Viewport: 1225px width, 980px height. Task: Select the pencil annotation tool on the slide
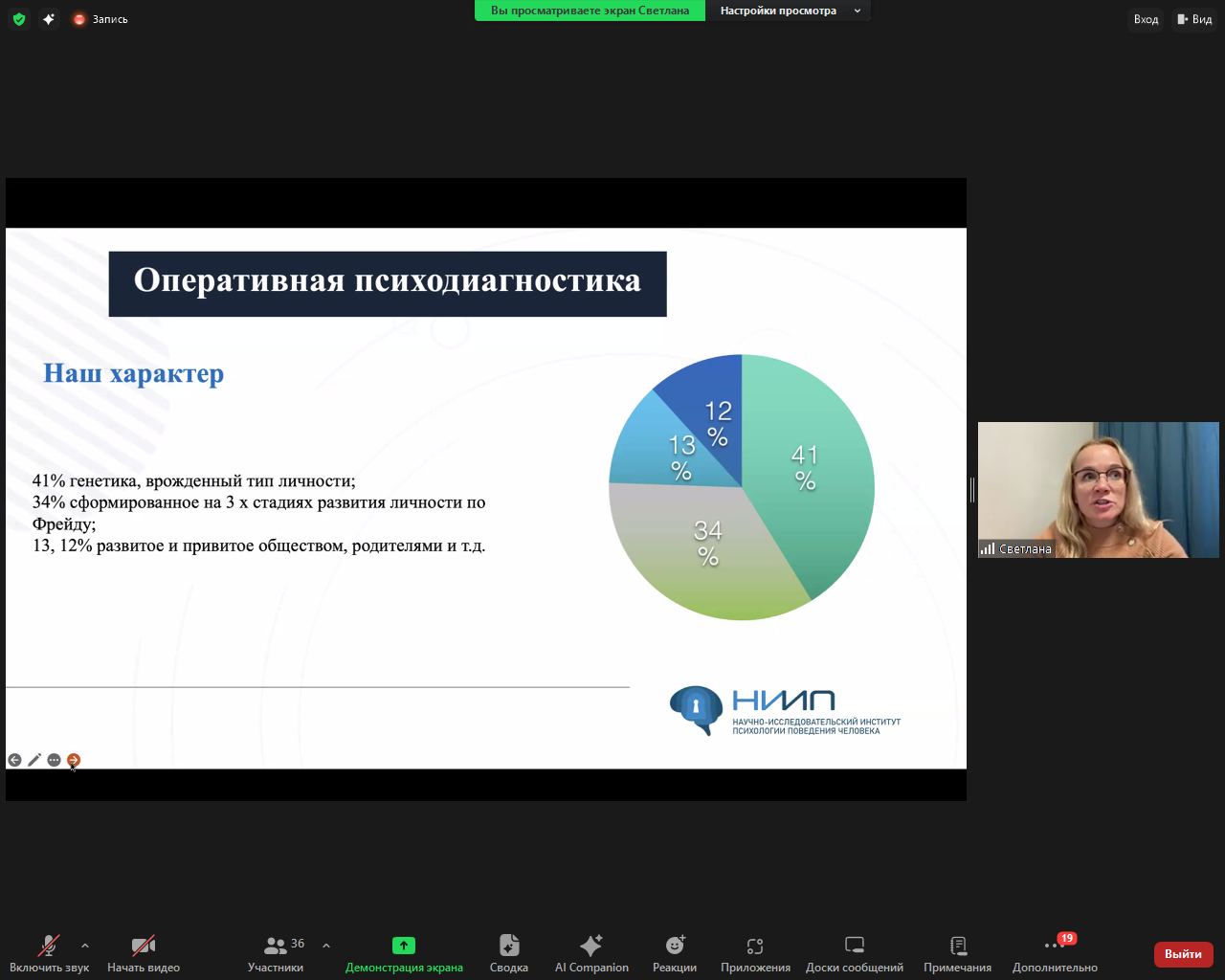coord(34,759)
